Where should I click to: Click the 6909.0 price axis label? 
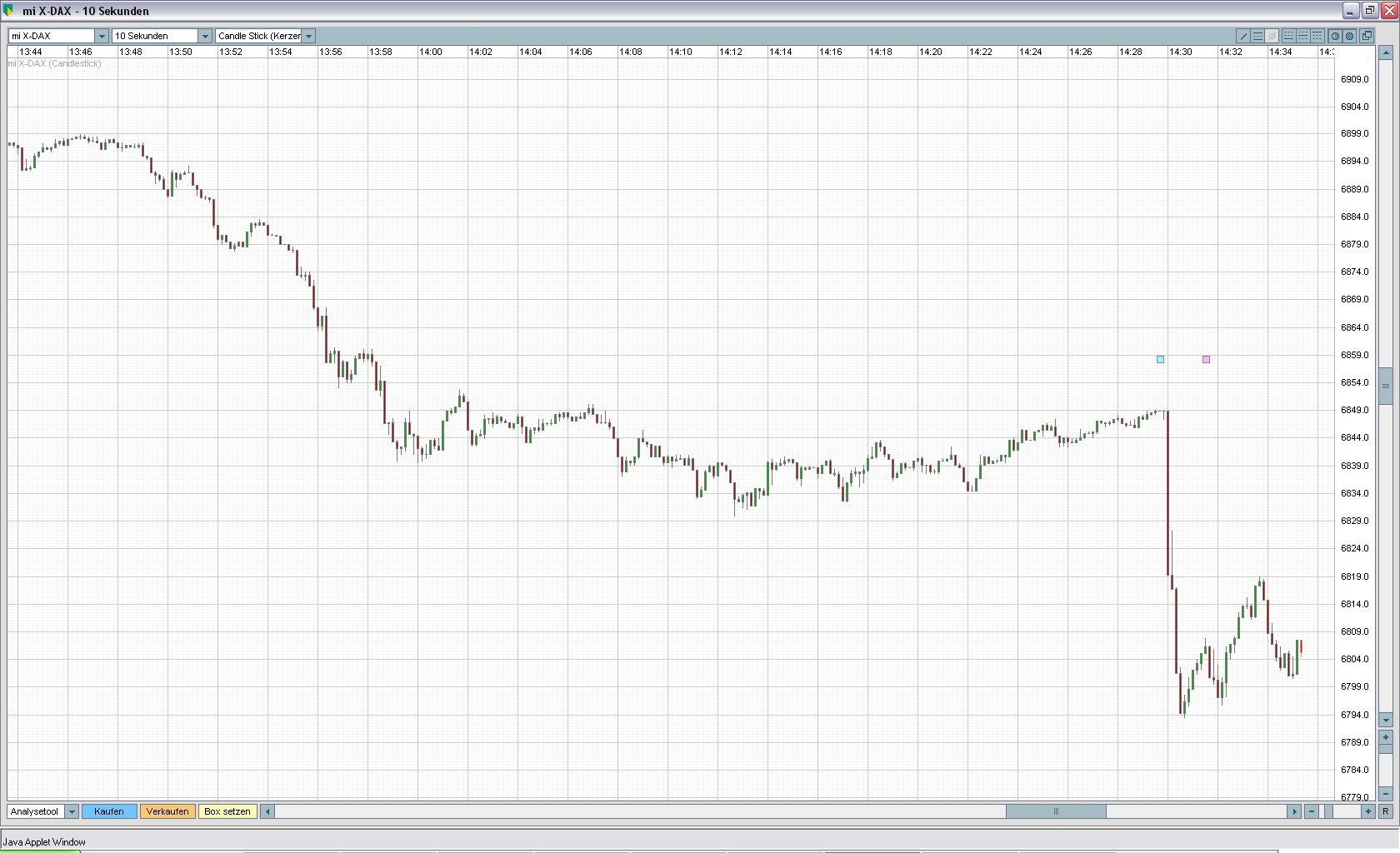pyautogui.click(x=1354, y=79)
